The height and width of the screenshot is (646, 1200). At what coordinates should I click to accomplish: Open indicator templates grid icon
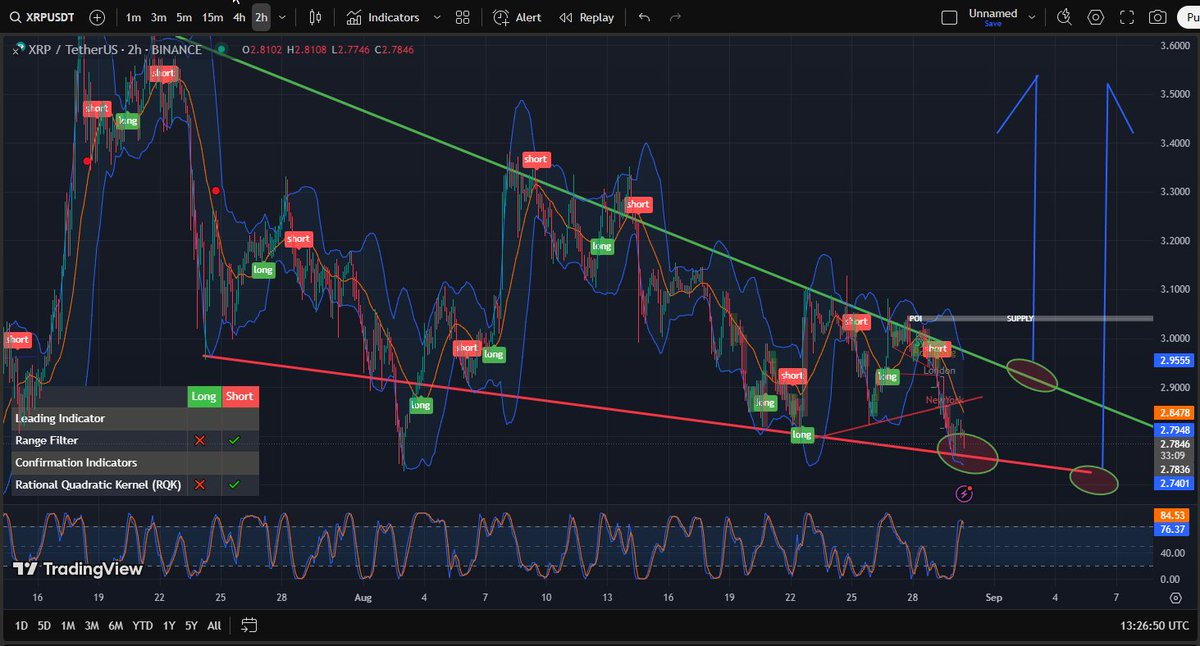coord(462,17)
